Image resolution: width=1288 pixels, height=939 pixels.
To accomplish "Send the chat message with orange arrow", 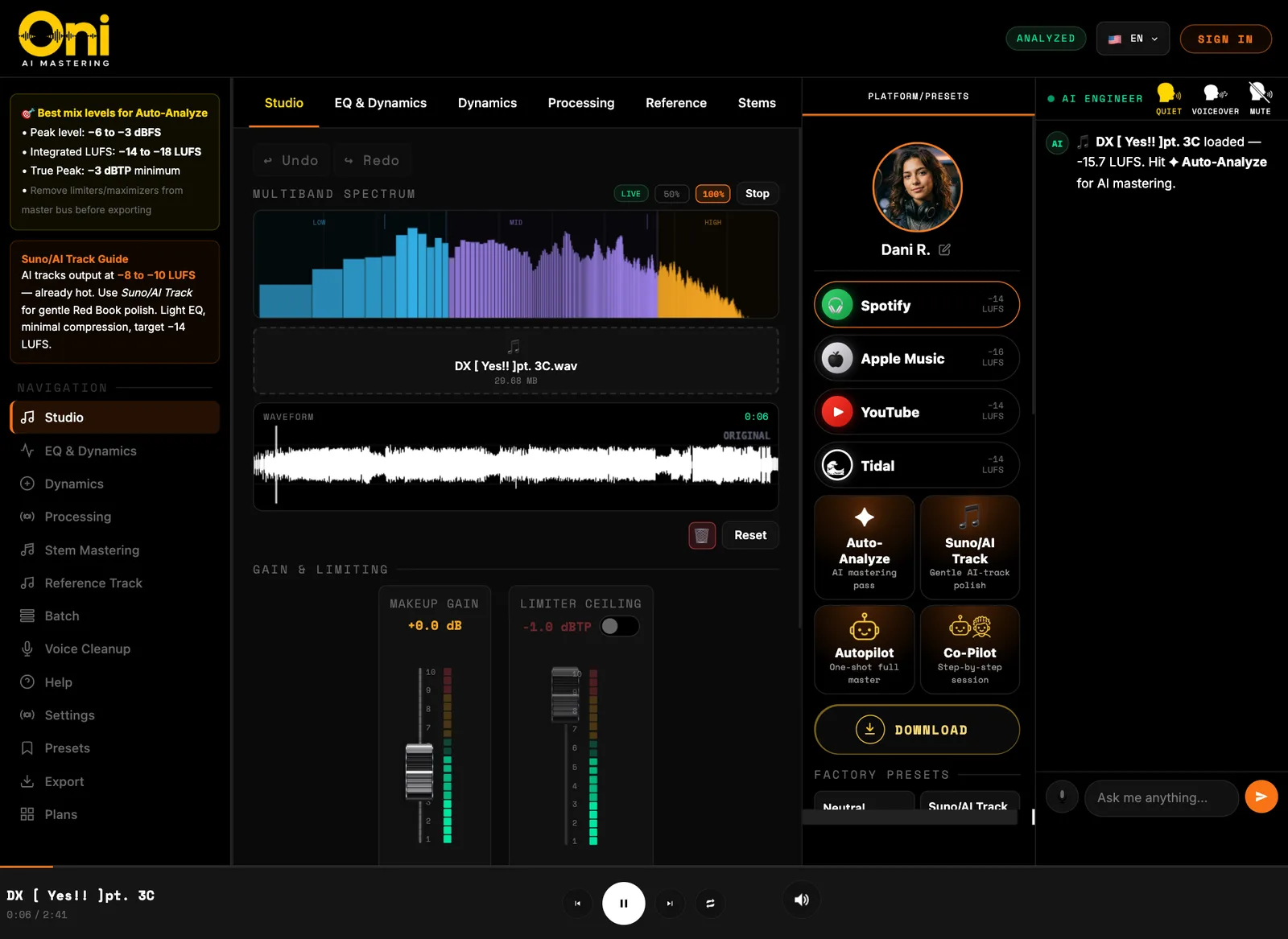I will point(1261,797).
